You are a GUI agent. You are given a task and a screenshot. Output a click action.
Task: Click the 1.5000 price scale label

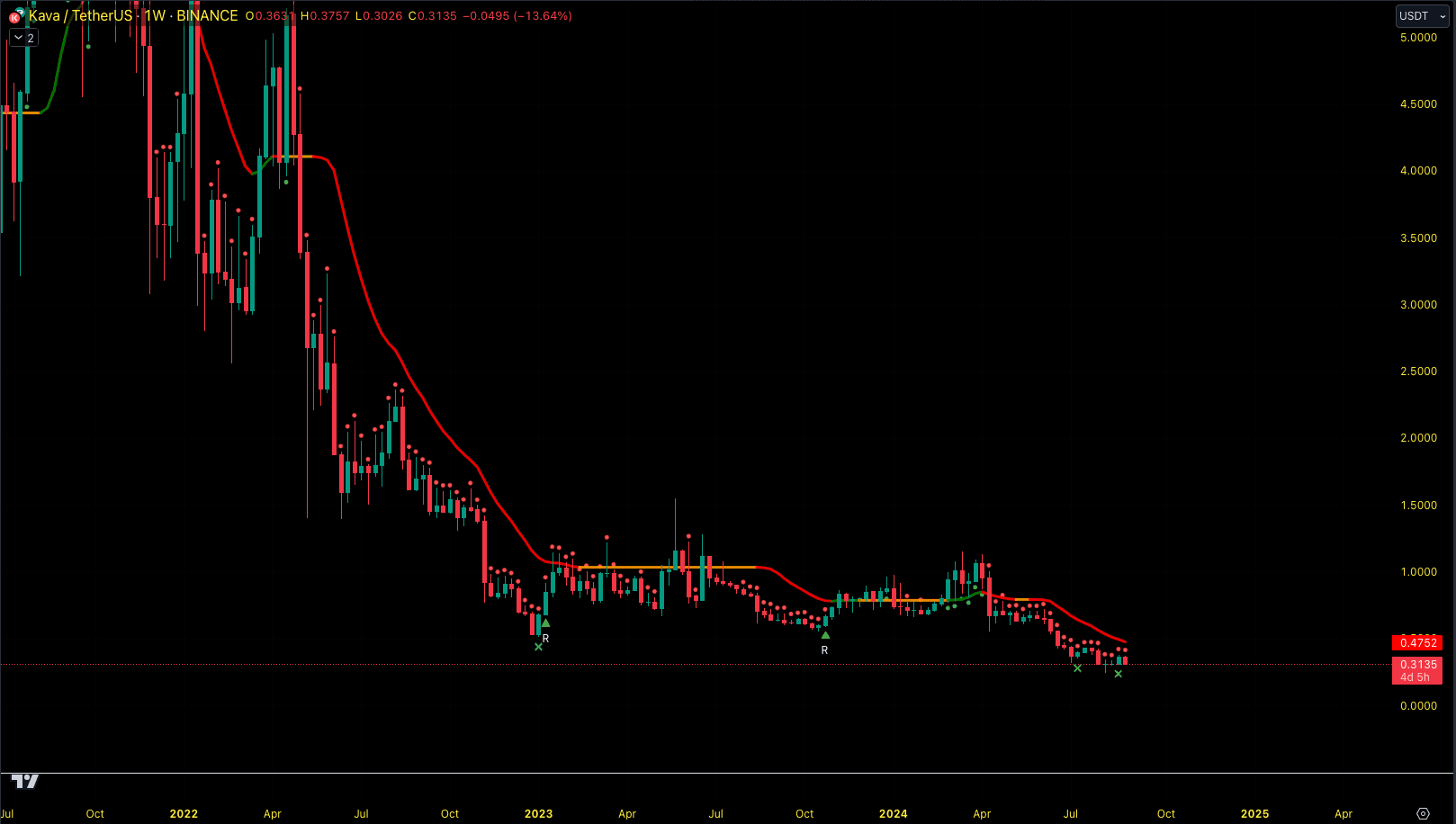point(1418,506)
